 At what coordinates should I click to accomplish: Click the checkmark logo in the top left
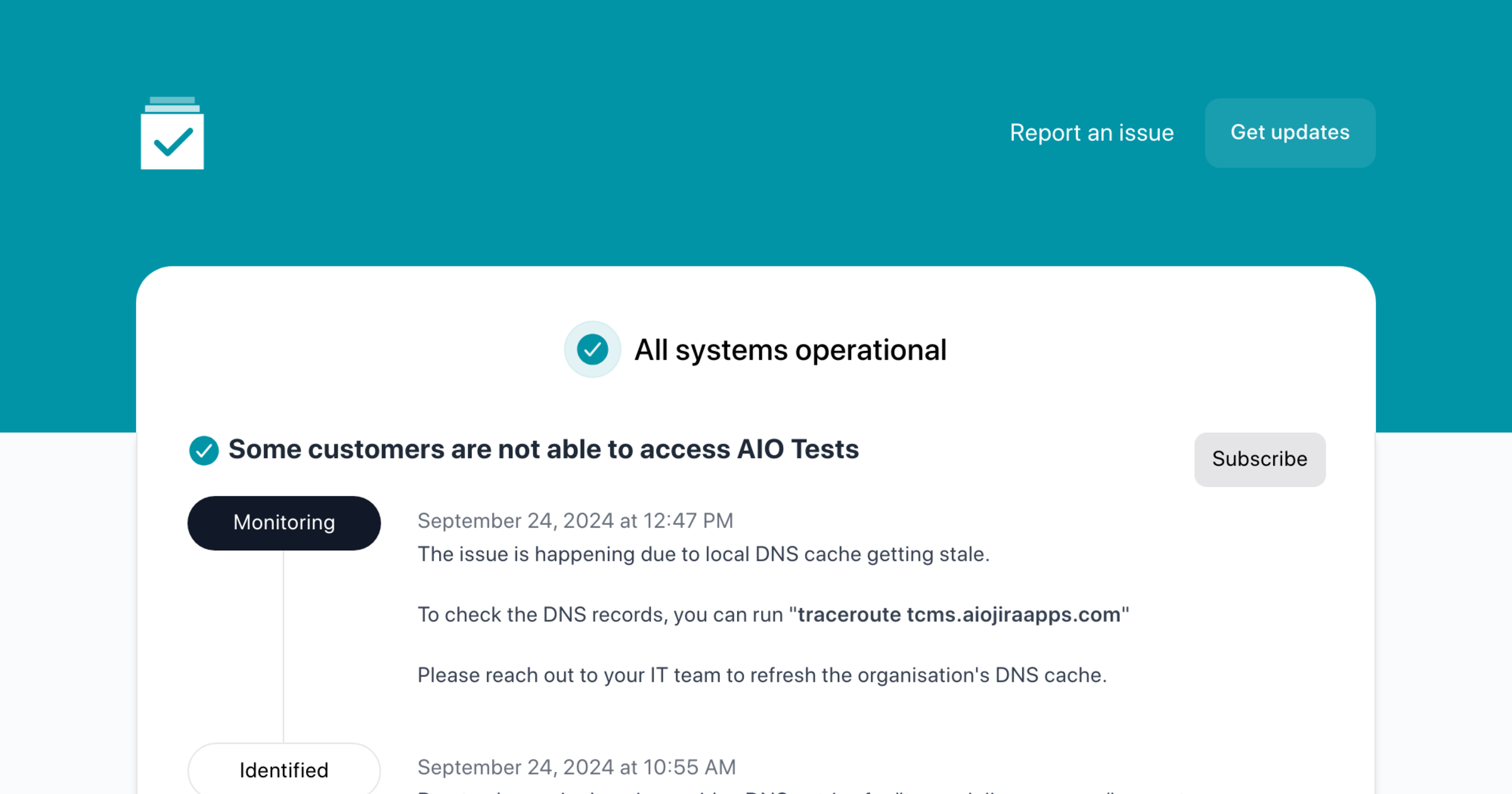tap(172, 133)
